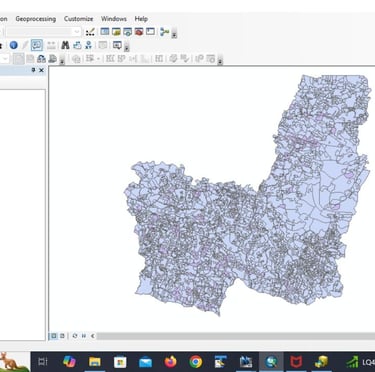Viewport: 375px width, 372px height.
Task: Toggle the Auto Hide pin on the Table of Contents panel
Action: tap(33, 70)
